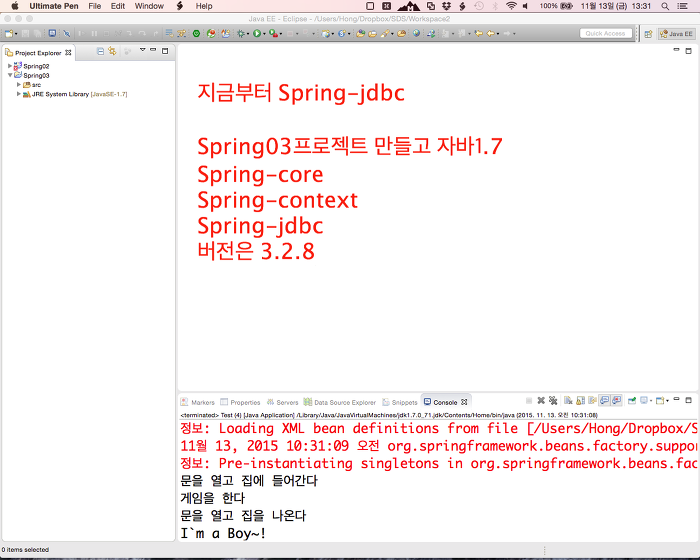Screen dimensions: 700x560
Task: Click Skip All Breakpoints icon
Action: [67, 33]
